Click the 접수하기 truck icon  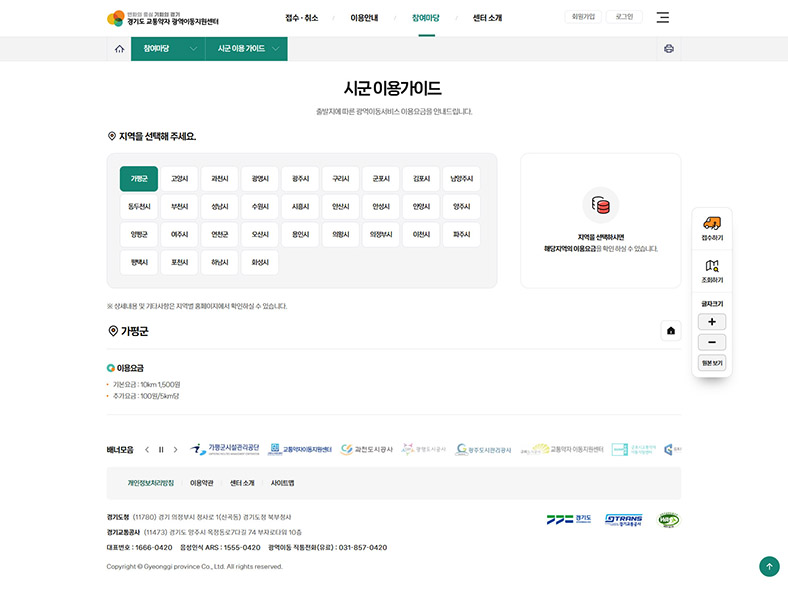(712, 227)
